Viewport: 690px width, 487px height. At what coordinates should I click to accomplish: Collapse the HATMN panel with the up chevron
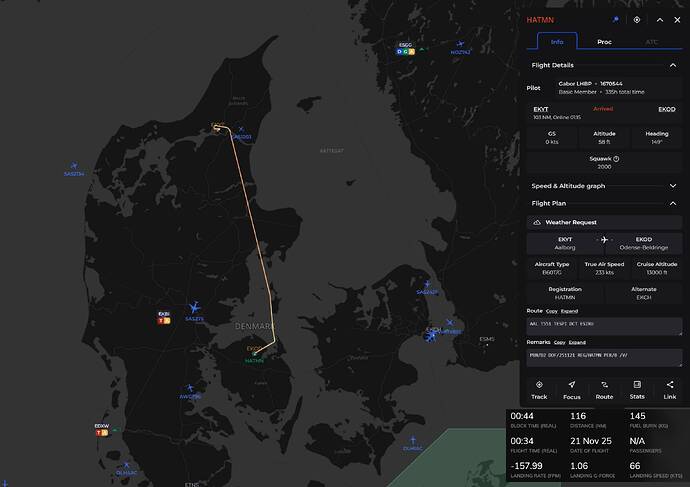click(x=660, y=20)
